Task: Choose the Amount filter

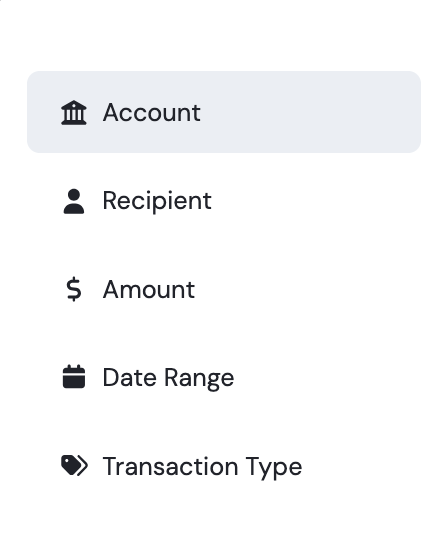Action: click(x=224, y=289)
